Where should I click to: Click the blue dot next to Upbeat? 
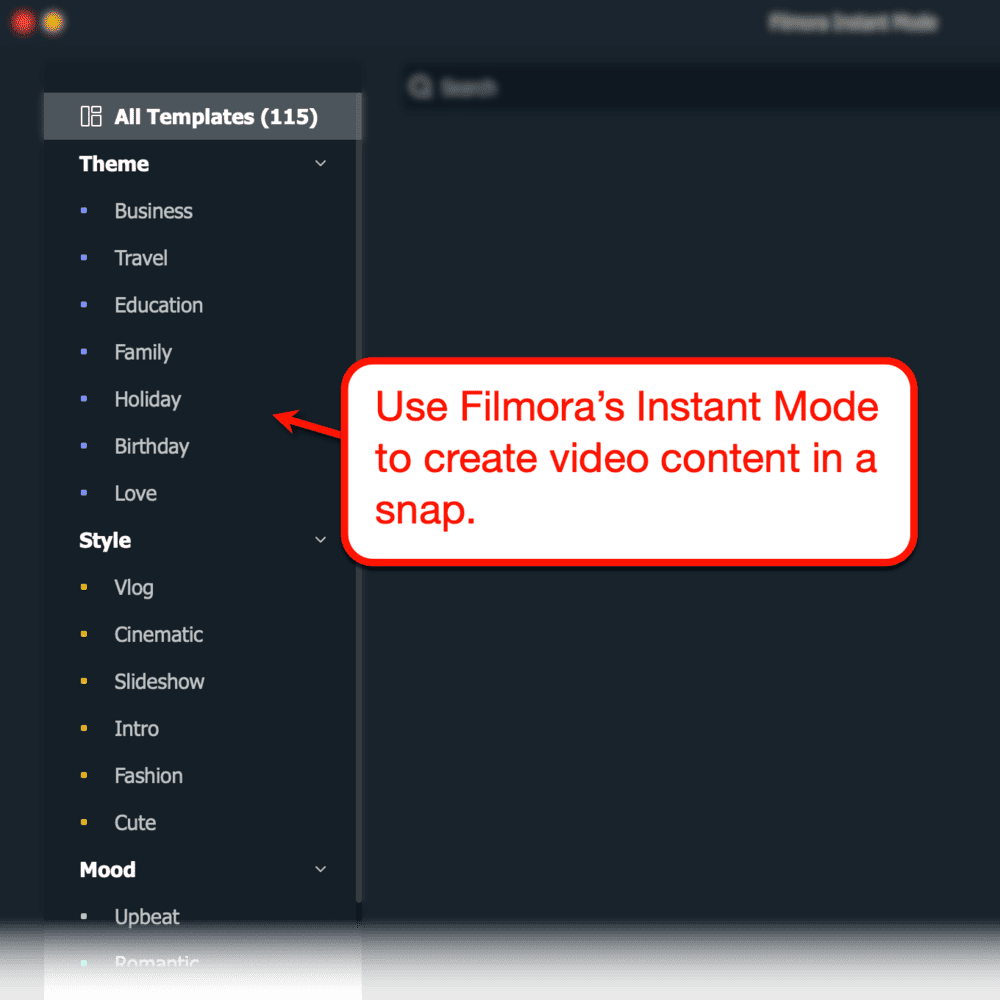(x=86, y=916)
